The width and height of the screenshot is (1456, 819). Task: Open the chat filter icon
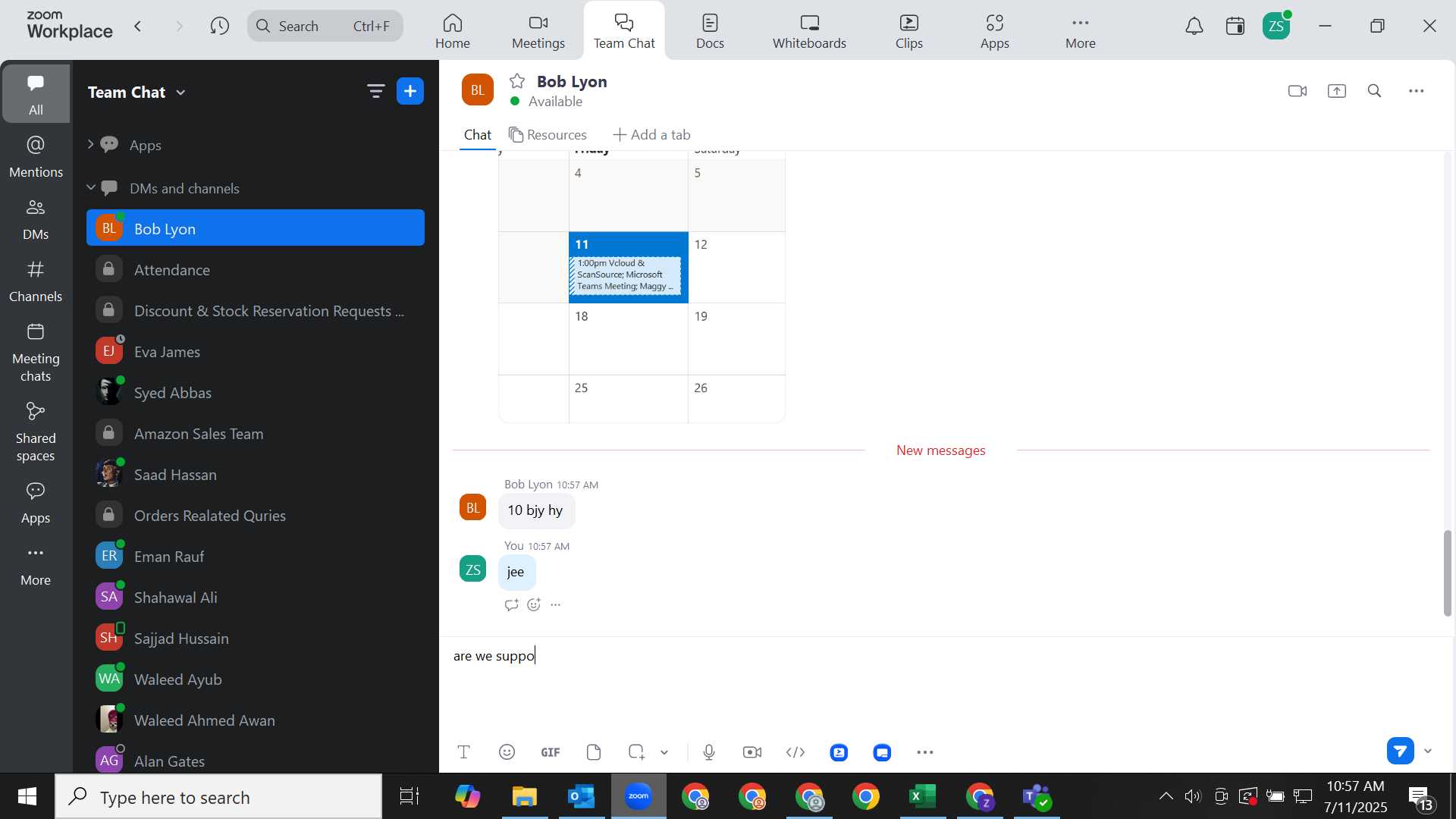(x=376, y=92)
